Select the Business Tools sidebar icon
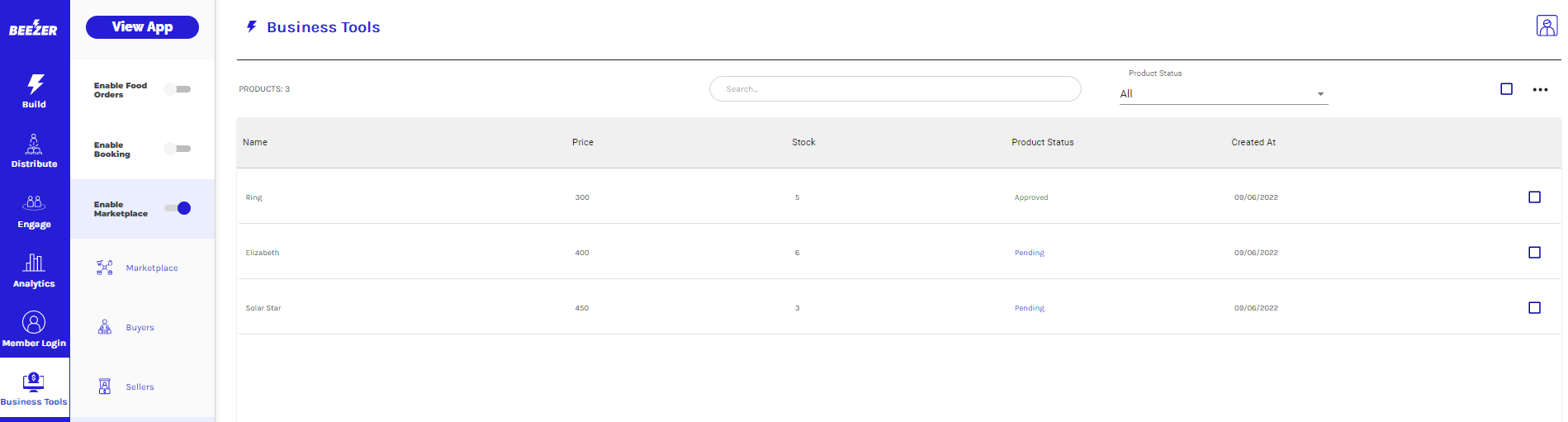 34,382
